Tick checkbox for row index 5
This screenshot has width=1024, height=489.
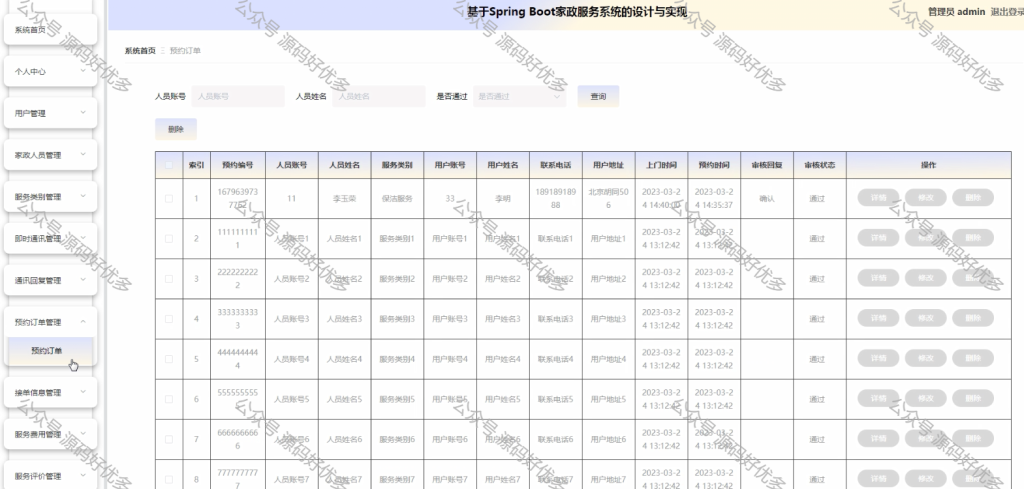(x=169, y=359)
